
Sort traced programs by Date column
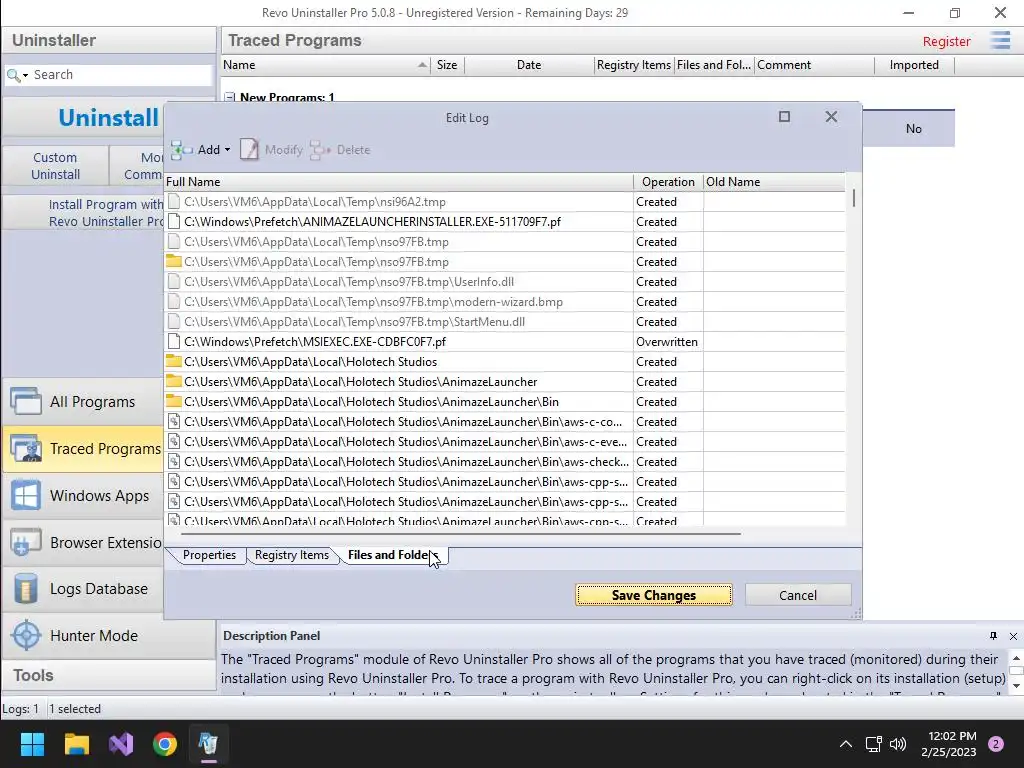click(529, 65)
